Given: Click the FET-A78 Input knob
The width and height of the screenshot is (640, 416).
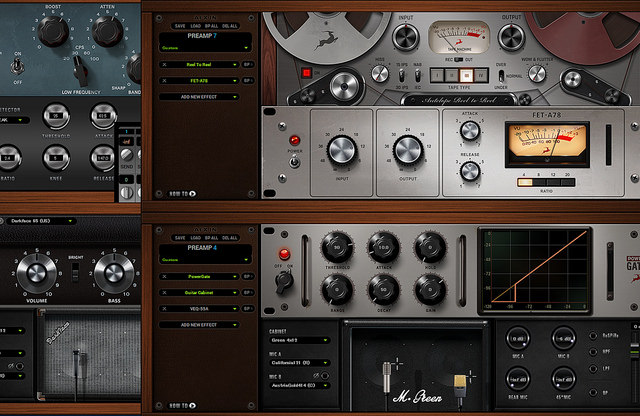Looking at the screenshot, I should click(x=342, y=150).
